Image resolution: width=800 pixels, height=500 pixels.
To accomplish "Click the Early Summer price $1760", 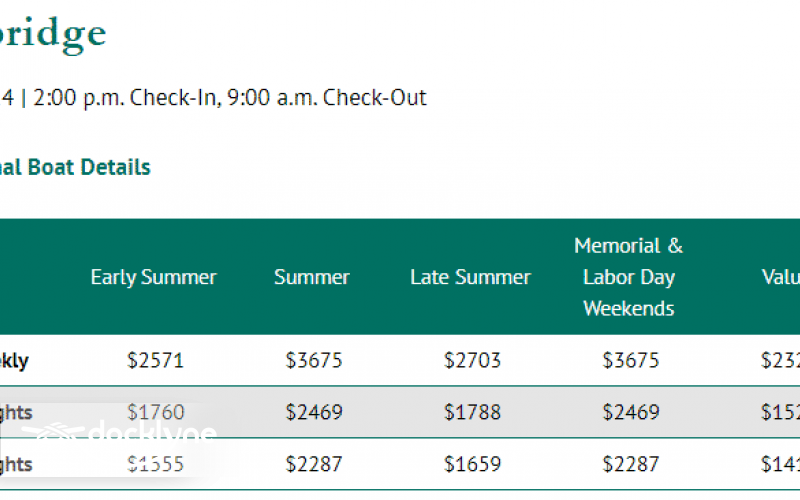I will pyautogui.click(x=156, y=411).
